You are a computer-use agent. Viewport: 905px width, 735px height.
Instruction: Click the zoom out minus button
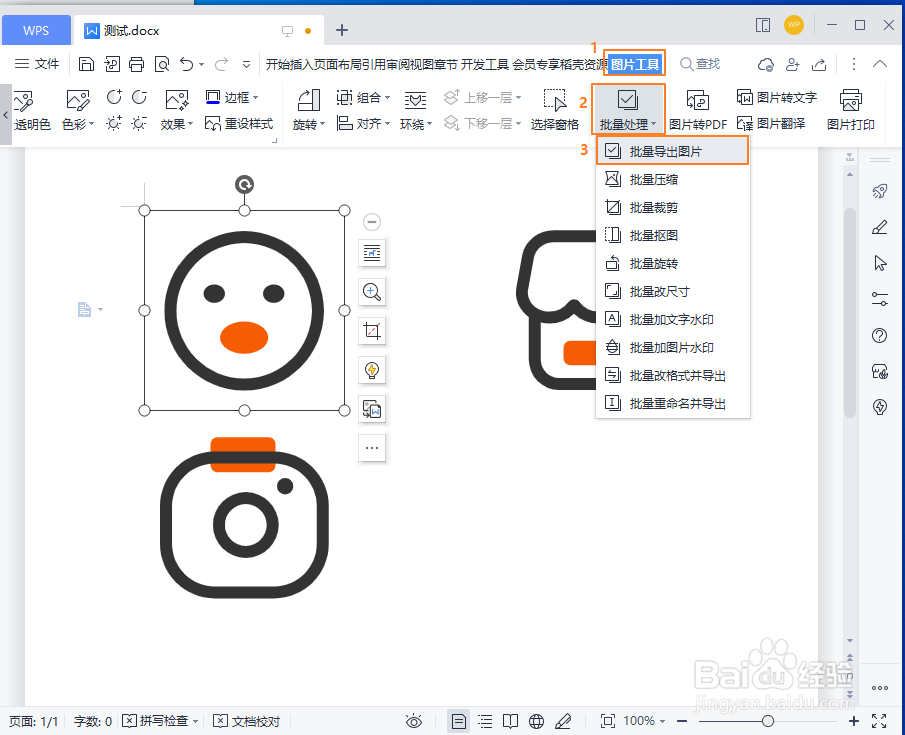(x=682, y=721)
